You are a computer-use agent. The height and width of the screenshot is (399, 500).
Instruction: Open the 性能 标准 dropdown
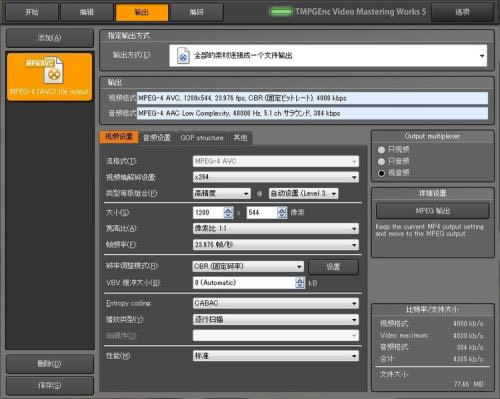point(276,356)
